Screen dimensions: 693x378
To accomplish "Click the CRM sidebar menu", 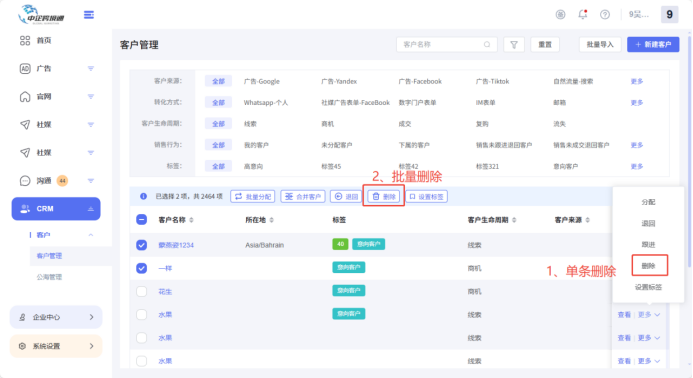I will (56, 209).
